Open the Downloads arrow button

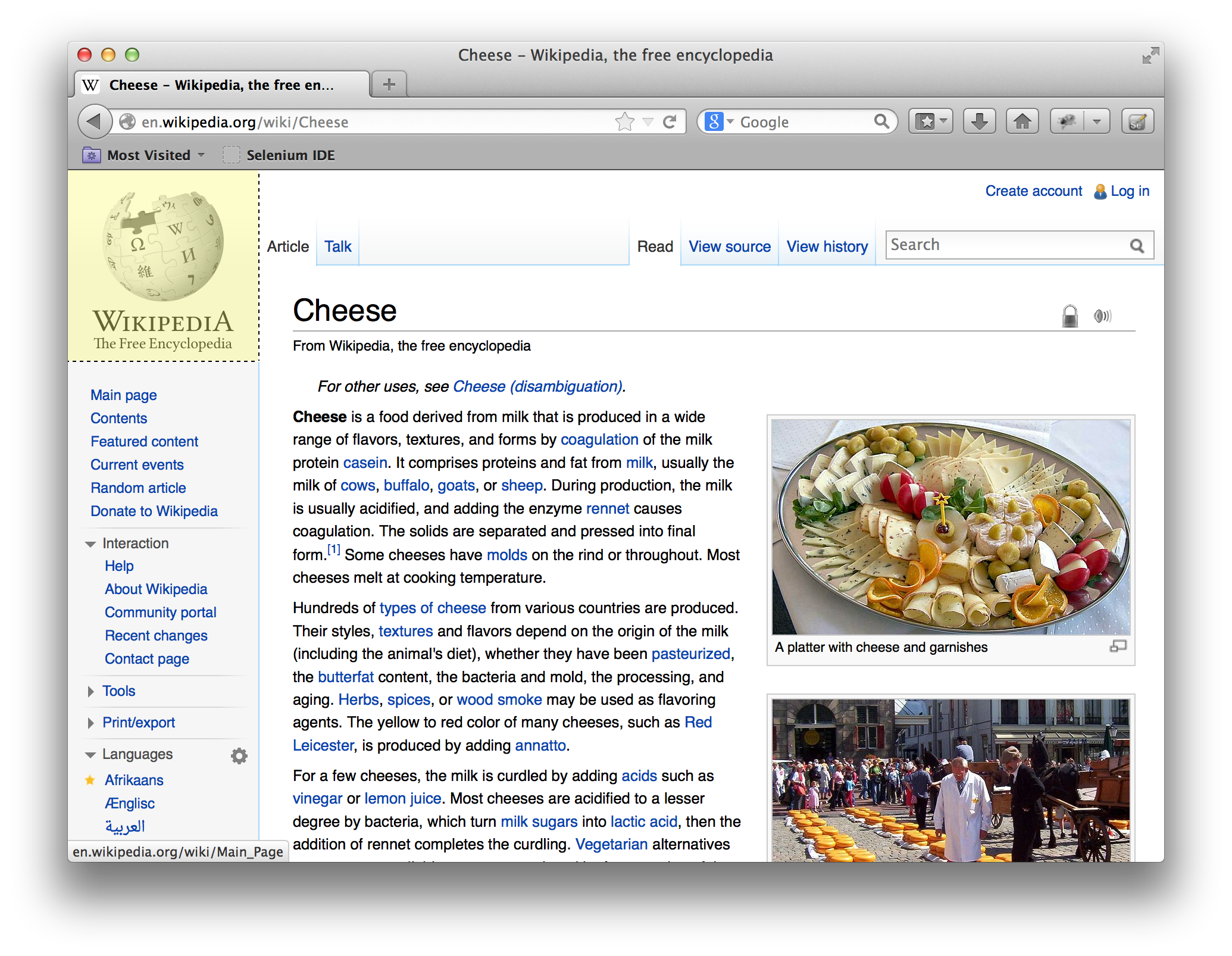979,122
